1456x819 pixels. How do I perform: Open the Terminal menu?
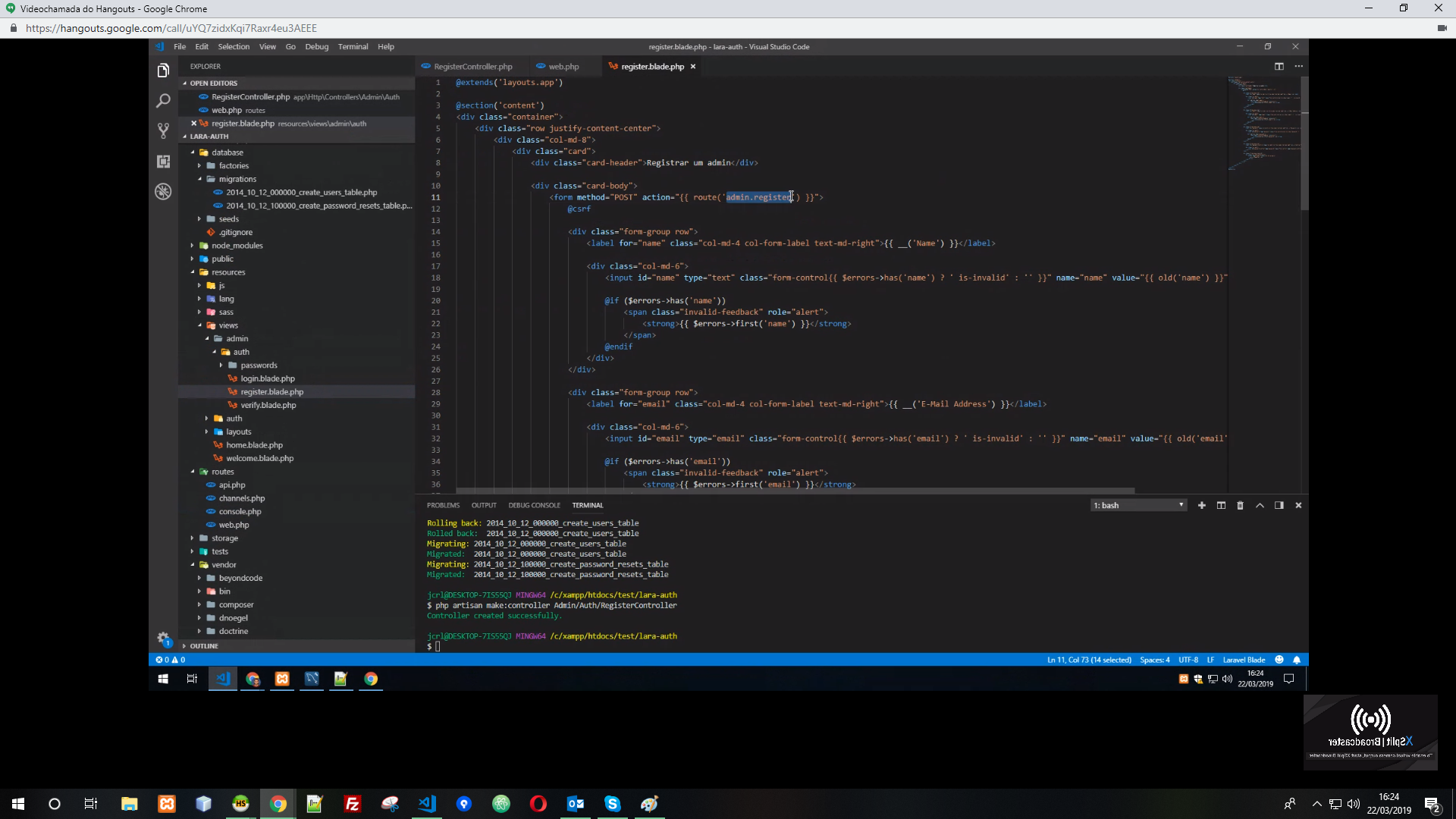click(x=353, y=47)
